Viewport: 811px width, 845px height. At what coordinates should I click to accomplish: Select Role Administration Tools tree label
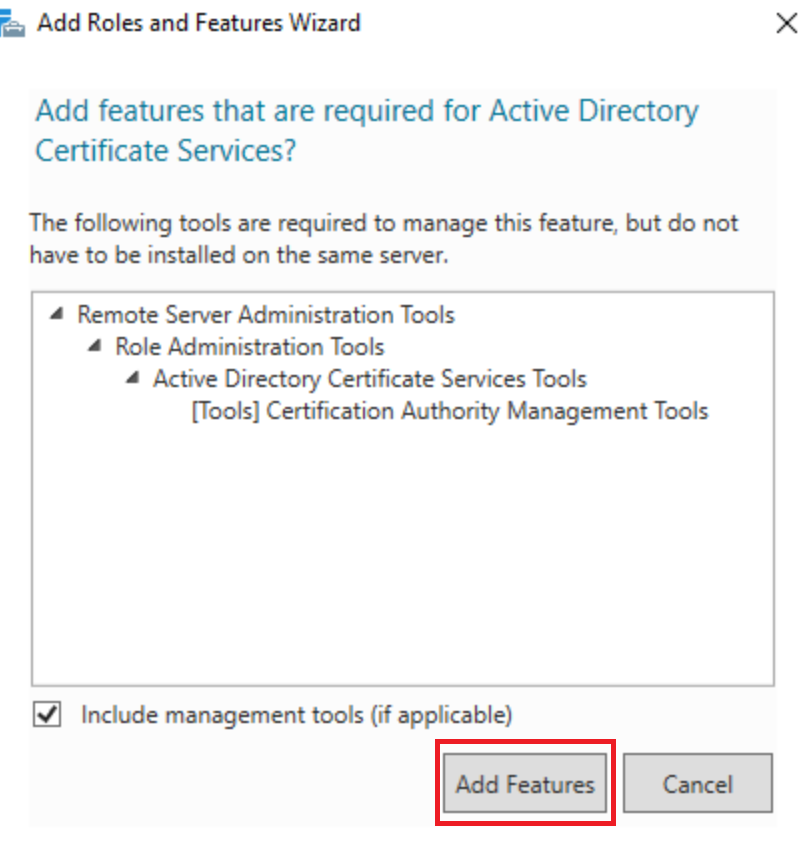click(x=250, y=347)
